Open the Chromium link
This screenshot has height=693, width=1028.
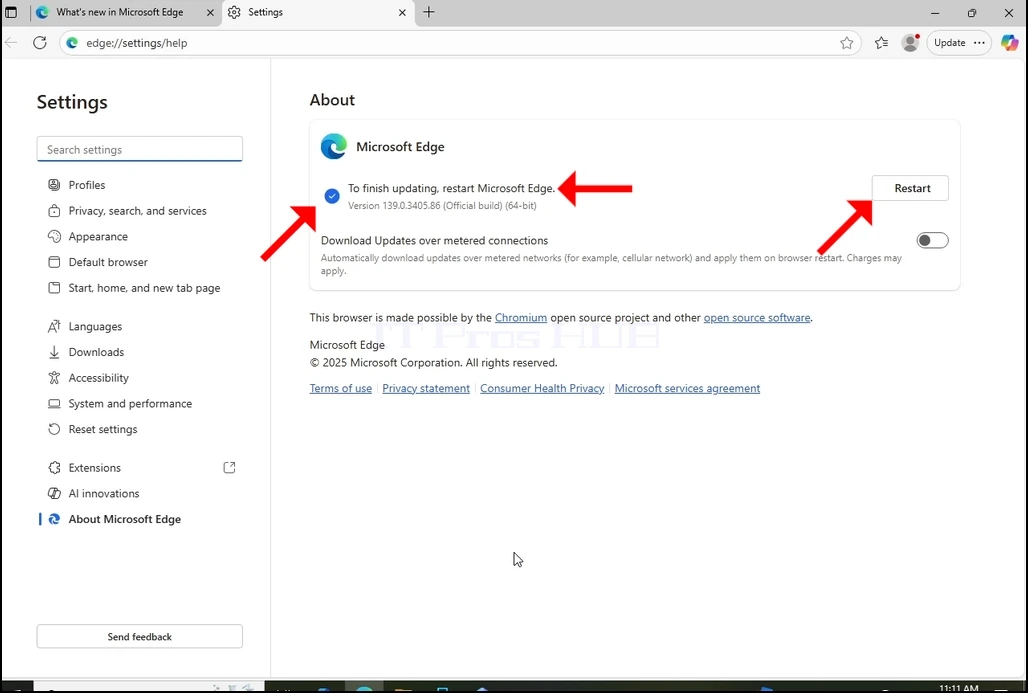pyautogui.click(x=521, y=317)
